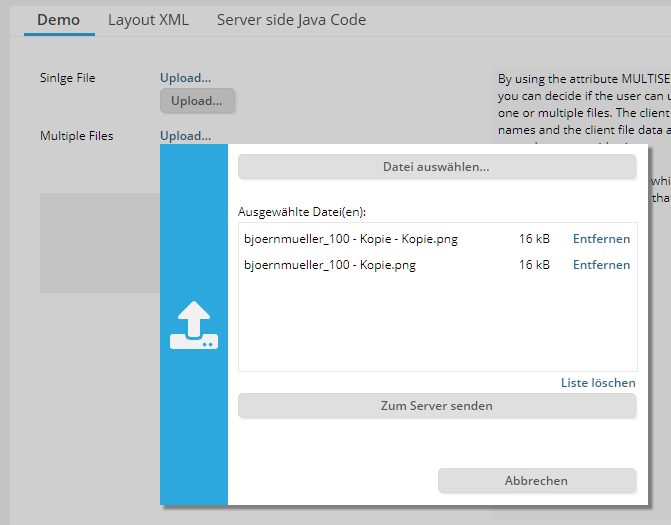Select file bjoernmueller_100 - Kopie.png in list
The width and height of the screenshot is (671, 525).
click(x=329, y=265)
